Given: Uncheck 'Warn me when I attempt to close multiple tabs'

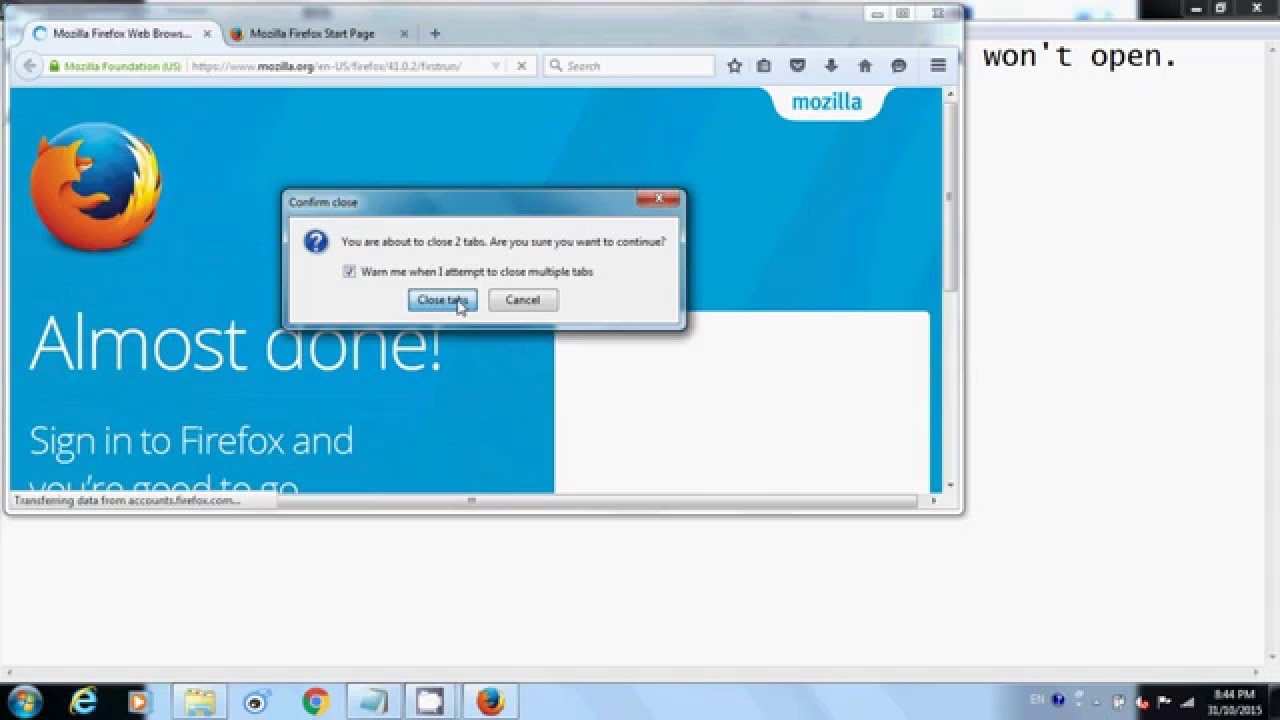Looking at the screenshot, I should pyautogui.click(x=349, y=272).
